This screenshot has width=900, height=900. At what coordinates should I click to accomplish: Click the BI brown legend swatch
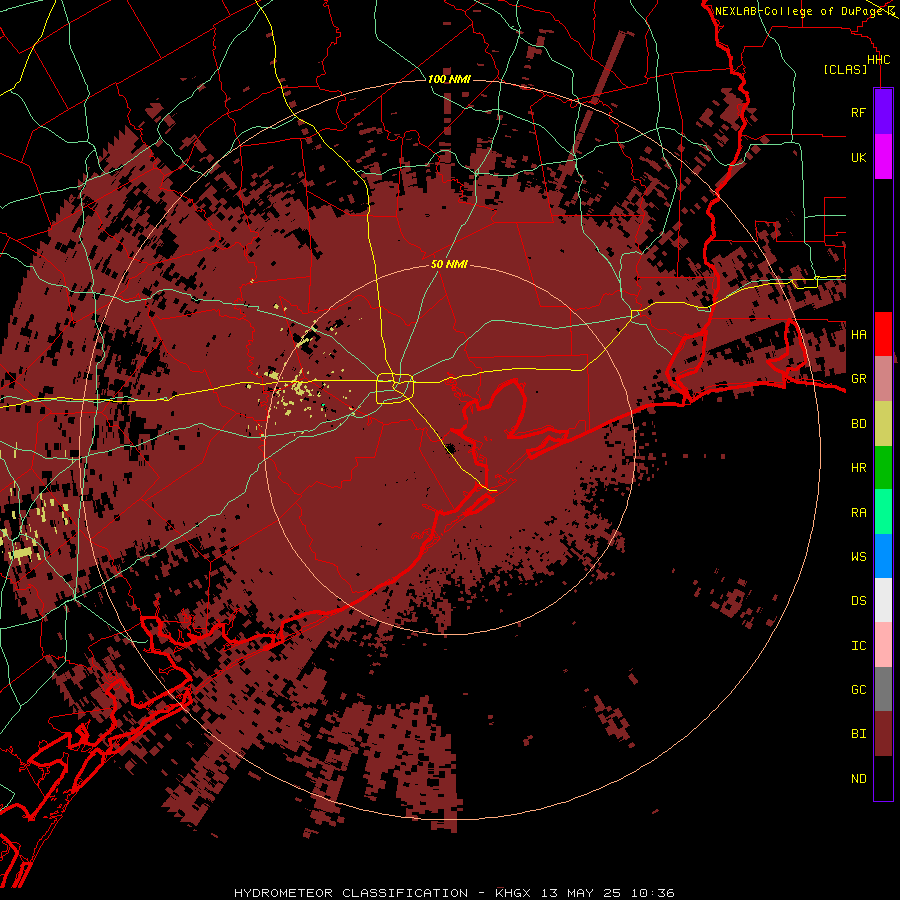pyautogui.click(x=883, y=734)
